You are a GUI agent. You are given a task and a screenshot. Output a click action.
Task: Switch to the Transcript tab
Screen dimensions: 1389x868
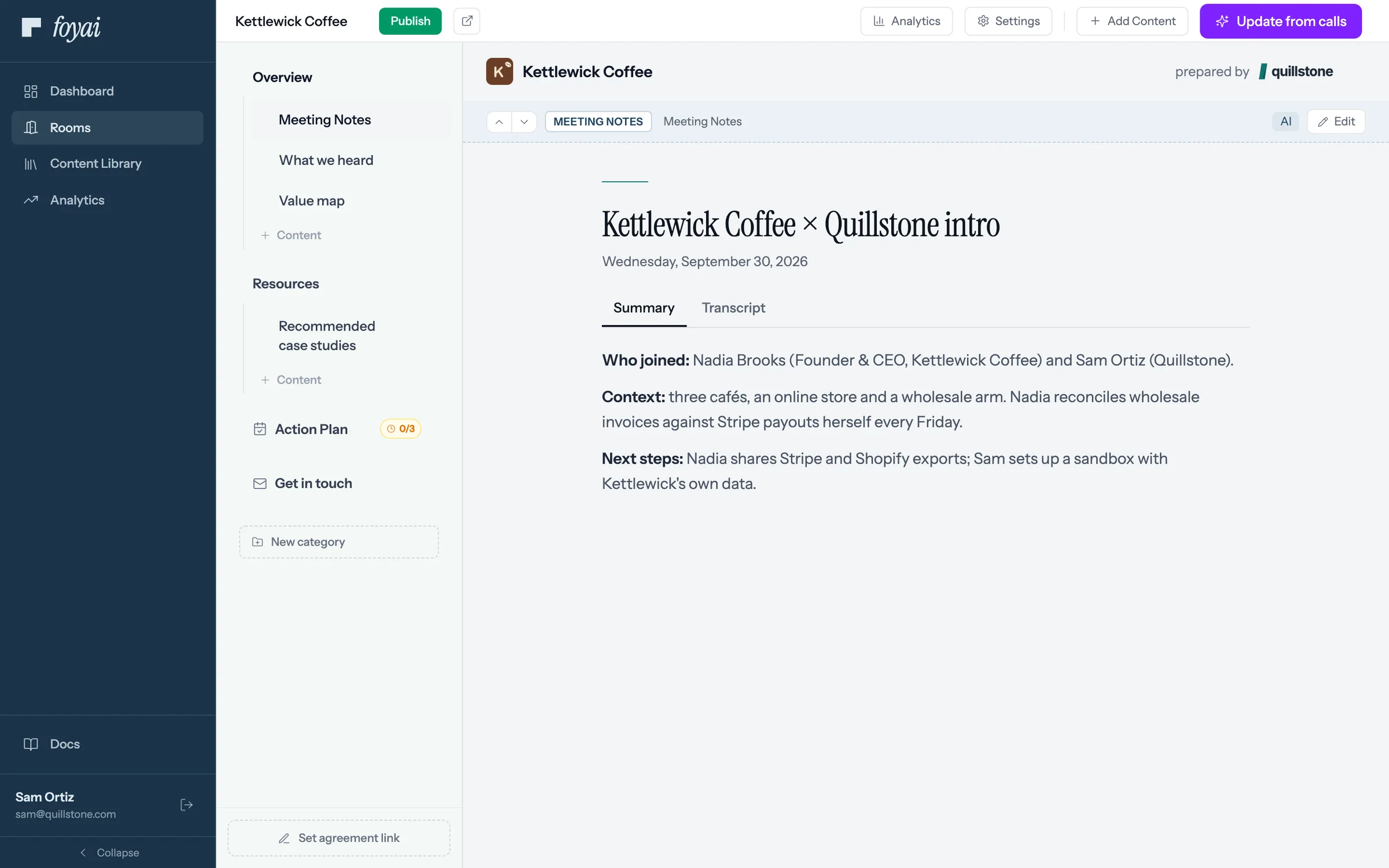pyautogui.click(x=733, y=308)
